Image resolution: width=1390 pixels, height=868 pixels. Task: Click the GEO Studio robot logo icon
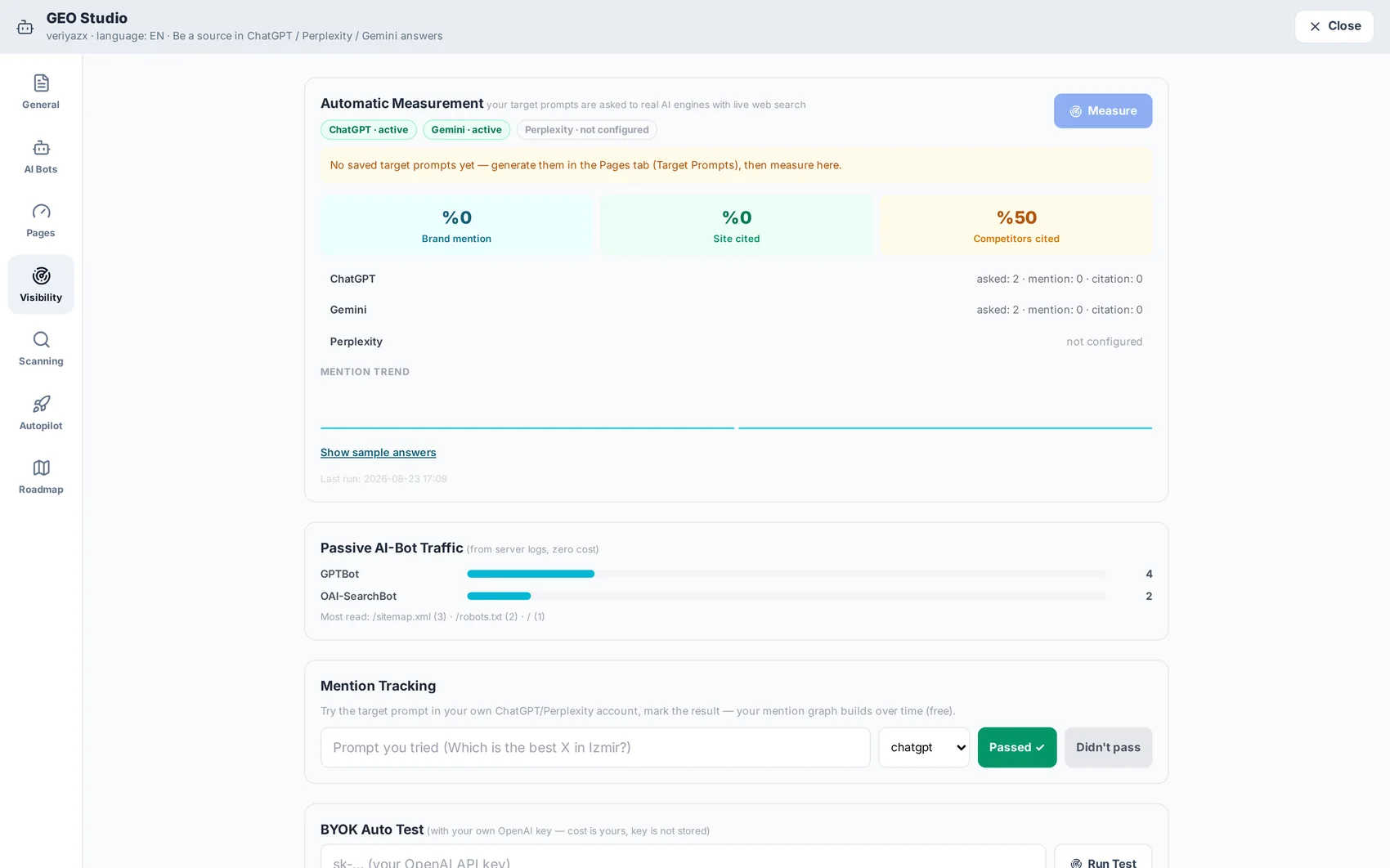click(25, 27)
